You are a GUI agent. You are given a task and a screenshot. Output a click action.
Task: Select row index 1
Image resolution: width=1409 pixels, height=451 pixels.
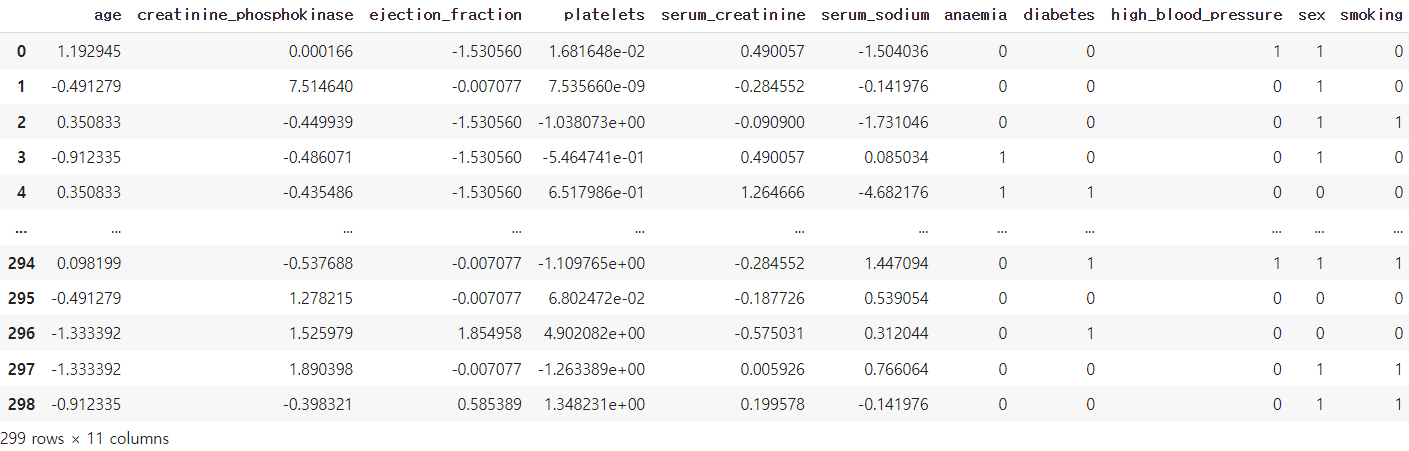point(22,87)
